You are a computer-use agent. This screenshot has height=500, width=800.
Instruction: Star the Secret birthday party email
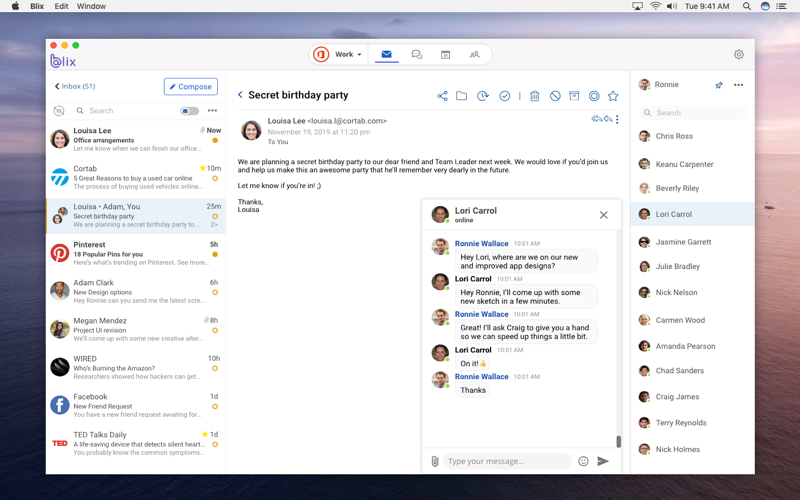pyautogui.click(x=613, y=96)
